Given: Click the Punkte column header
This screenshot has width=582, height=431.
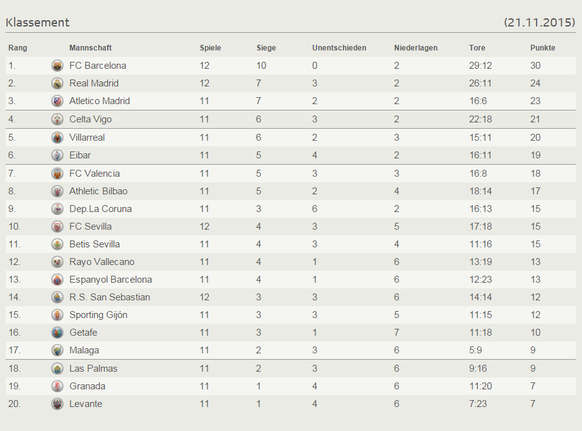Looking at the screenshot, I should point(543,48).
